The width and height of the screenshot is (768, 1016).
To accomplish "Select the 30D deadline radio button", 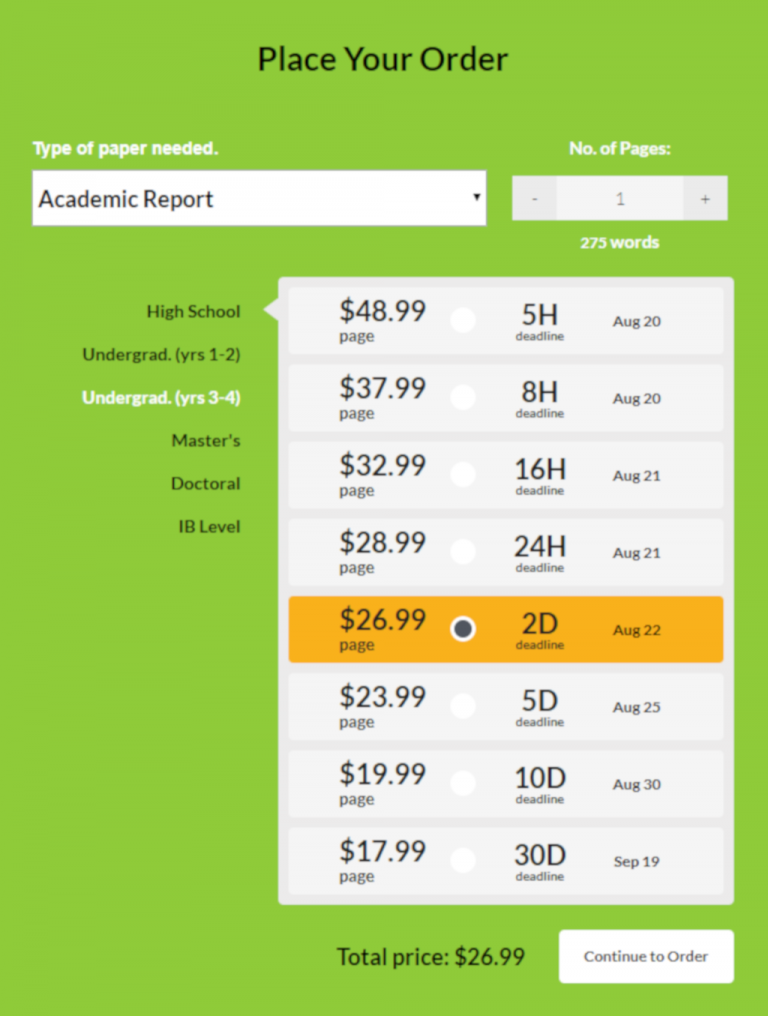I will click(463, 860).
